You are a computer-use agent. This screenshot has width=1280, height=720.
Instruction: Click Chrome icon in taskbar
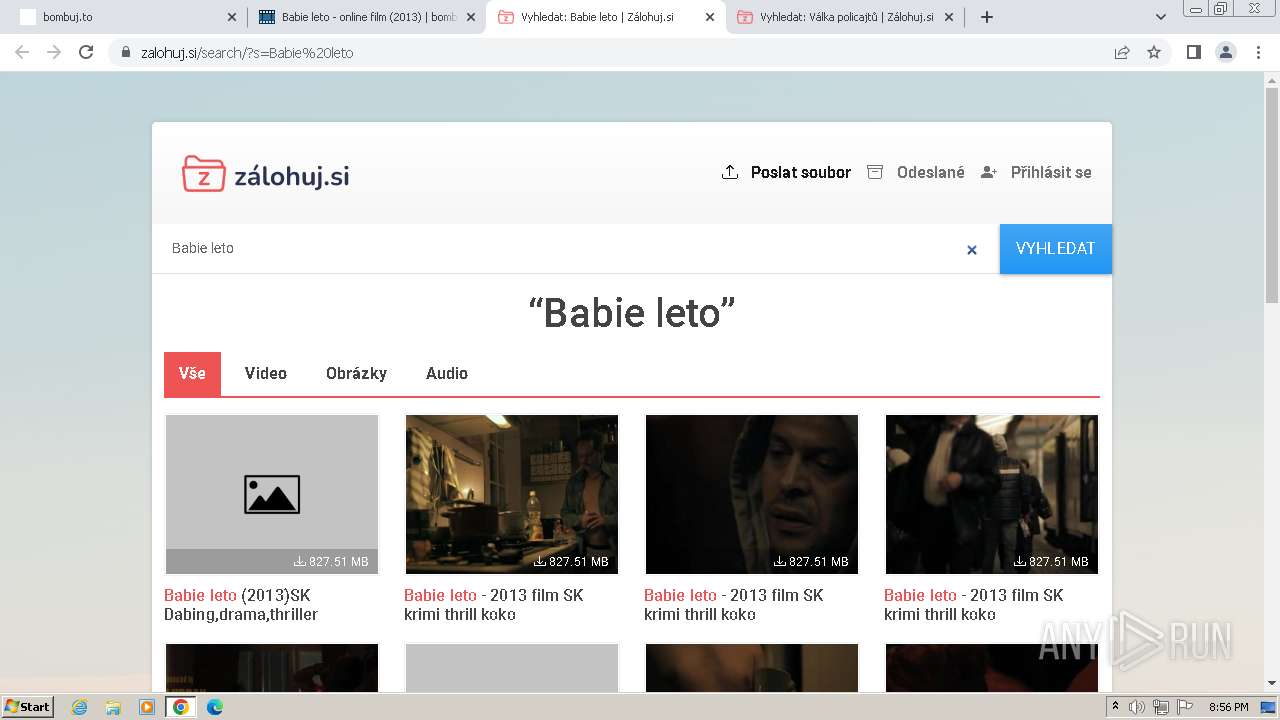(181, 707)
